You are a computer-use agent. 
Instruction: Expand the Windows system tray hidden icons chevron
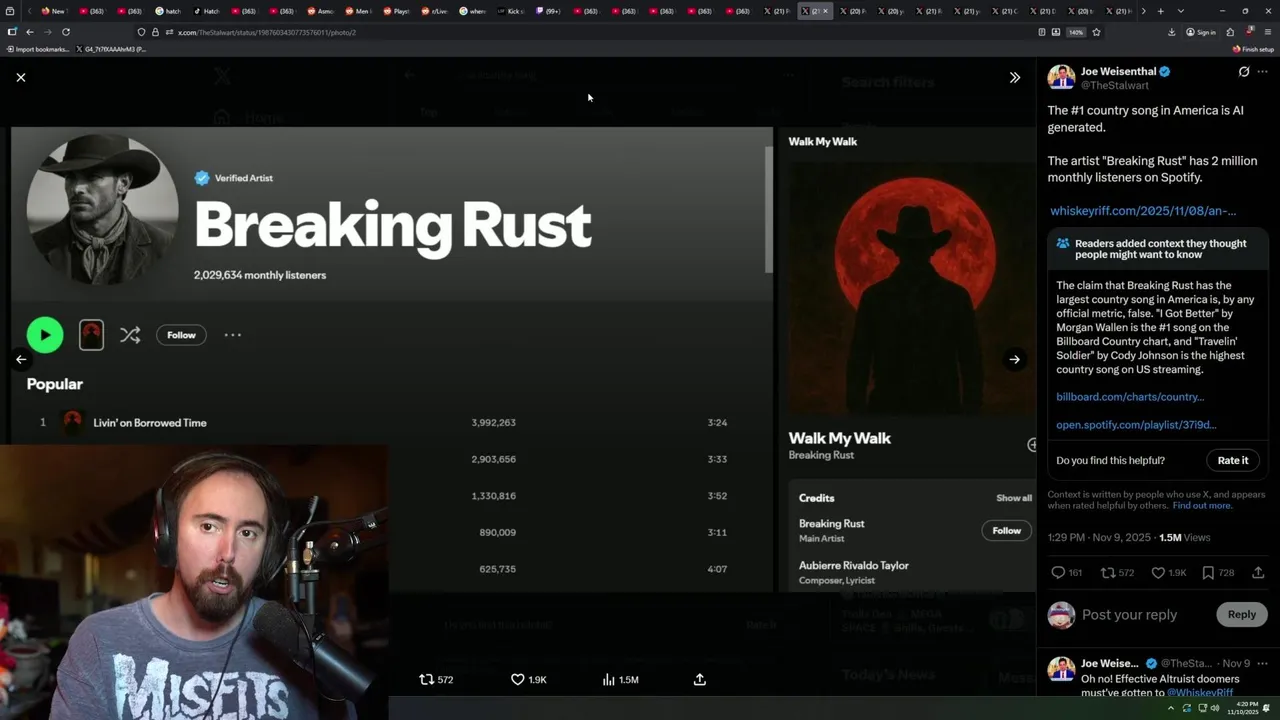pos(1171,708)
